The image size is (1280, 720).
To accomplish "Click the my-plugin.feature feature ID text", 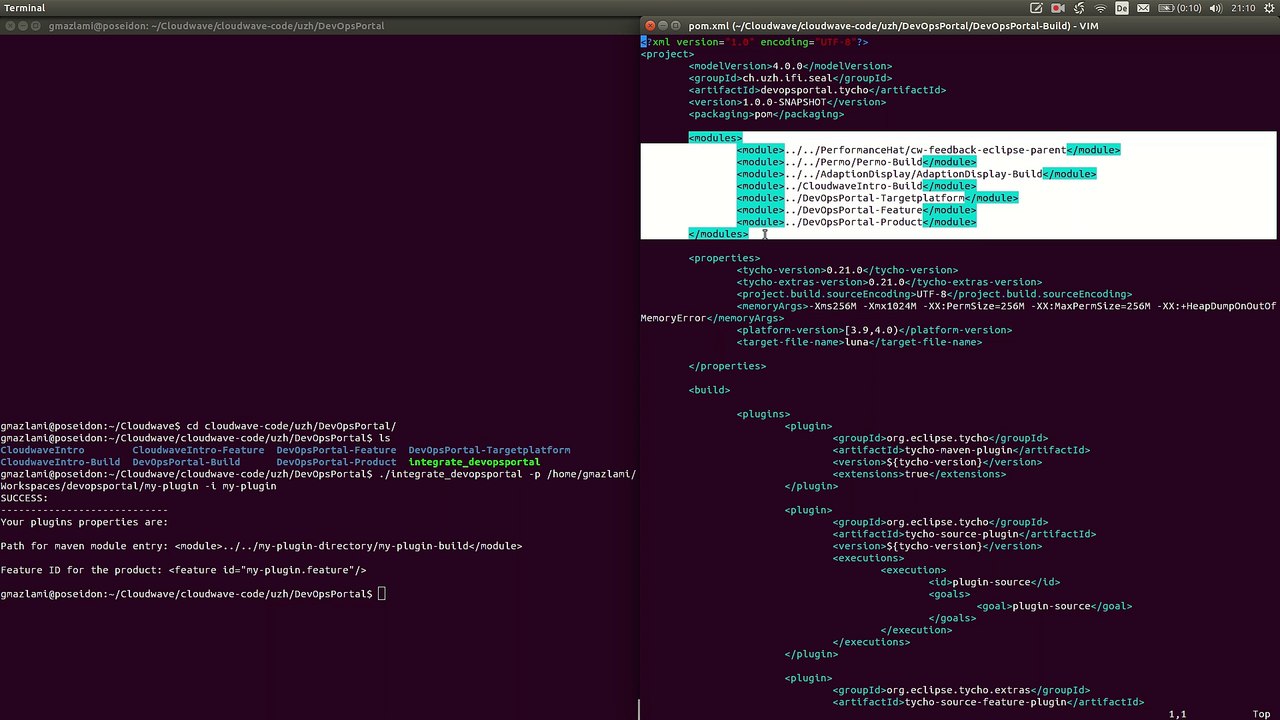I will [267, 570].
